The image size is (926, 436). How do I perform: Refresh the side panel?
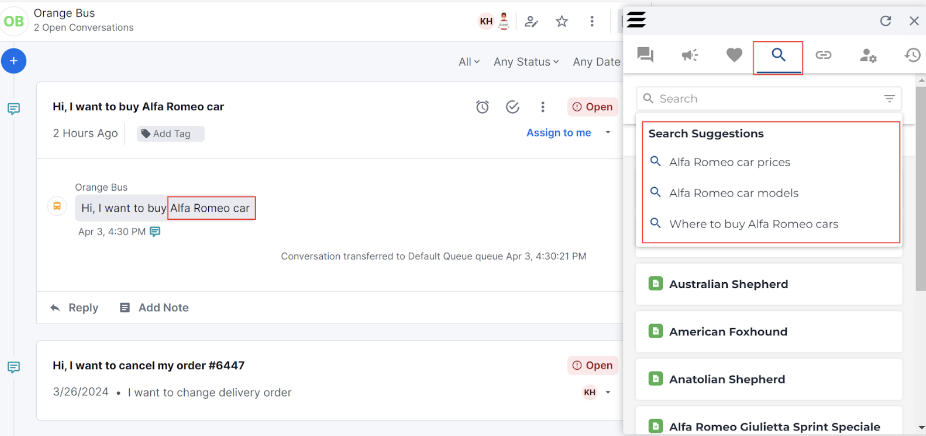(x=885, y=21)
